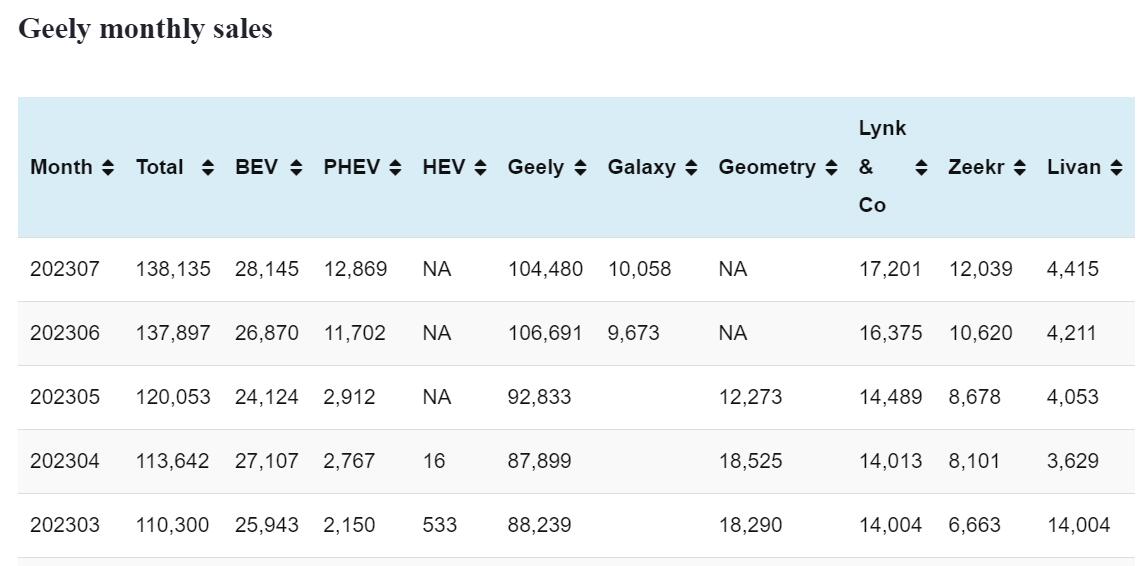Click the sort arrows beside Month

coord(108,168)
